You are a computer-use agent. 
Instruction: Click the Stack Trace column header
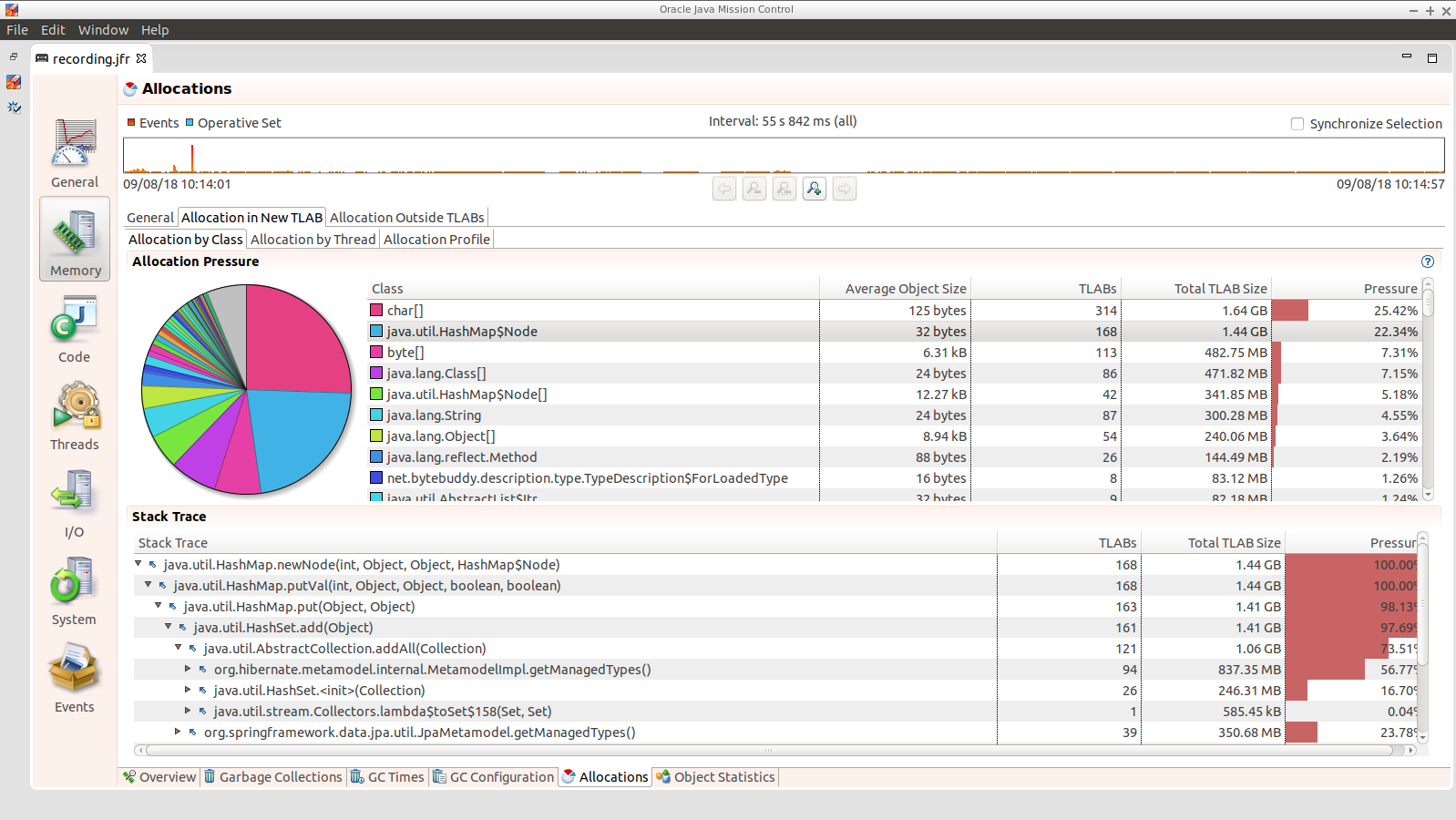click(565, 543)
